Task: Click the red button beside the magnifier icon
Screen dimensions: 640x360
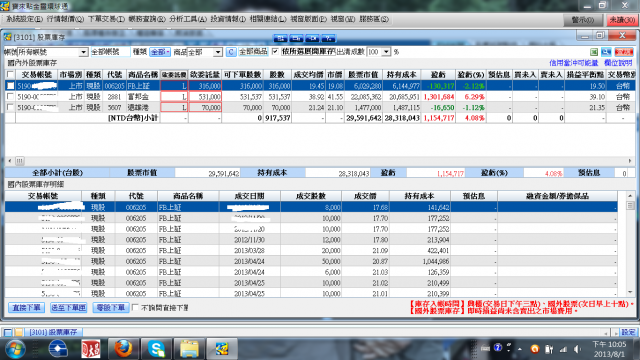Action: pyautogui.click(x=624, y=52)
